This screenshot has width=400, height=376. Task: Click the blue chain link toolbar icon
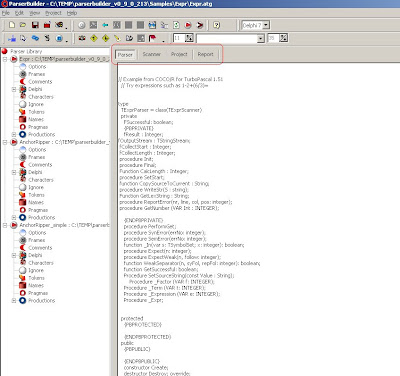tap(35, 38)
